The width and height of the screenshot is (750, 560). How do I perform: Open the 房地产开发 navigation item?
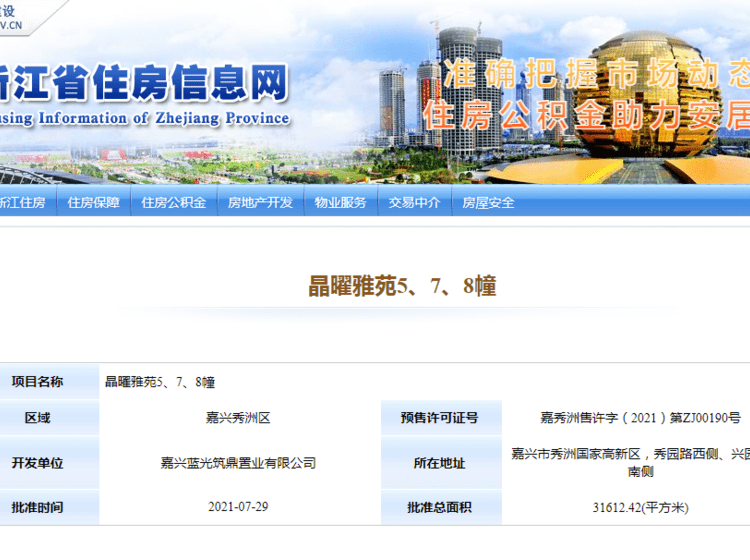coord(260,202)
